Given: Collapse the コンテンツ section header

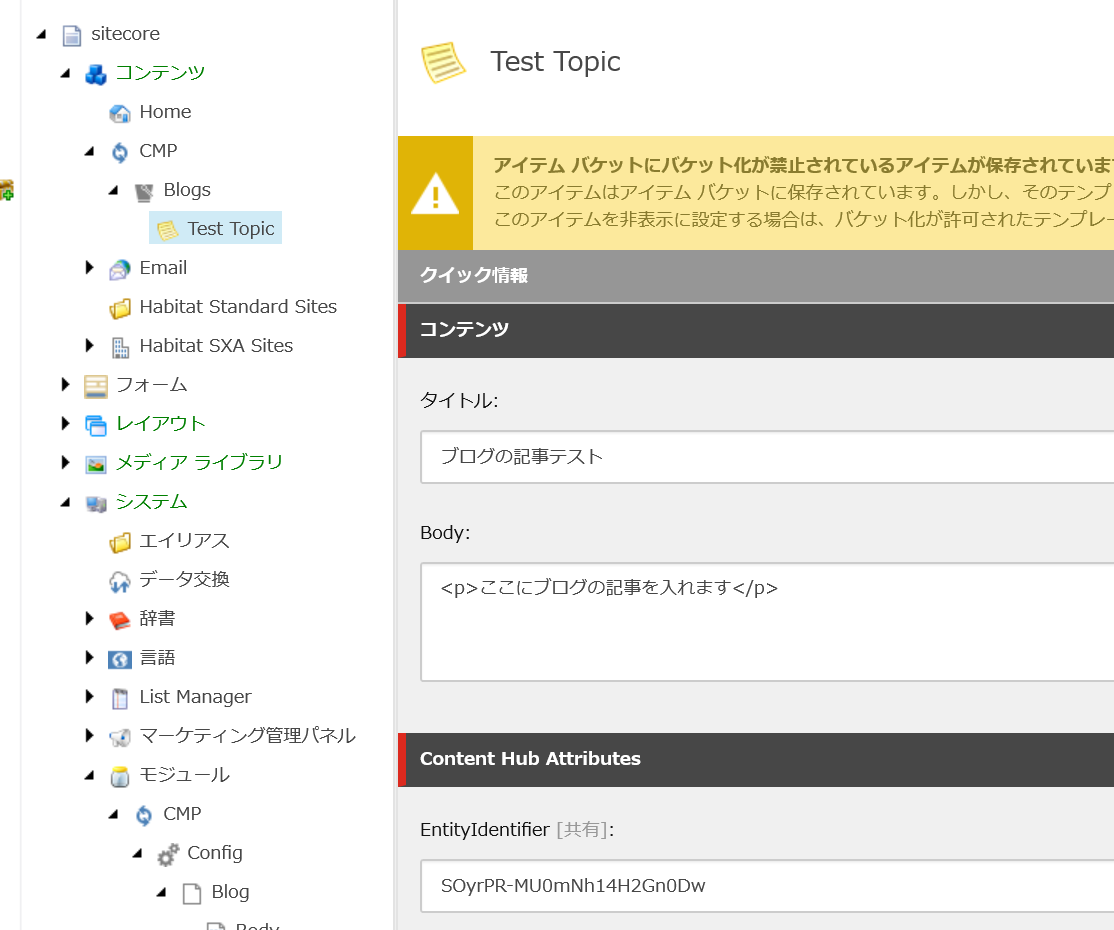Looking at the screenshot, I should [756, 330].
